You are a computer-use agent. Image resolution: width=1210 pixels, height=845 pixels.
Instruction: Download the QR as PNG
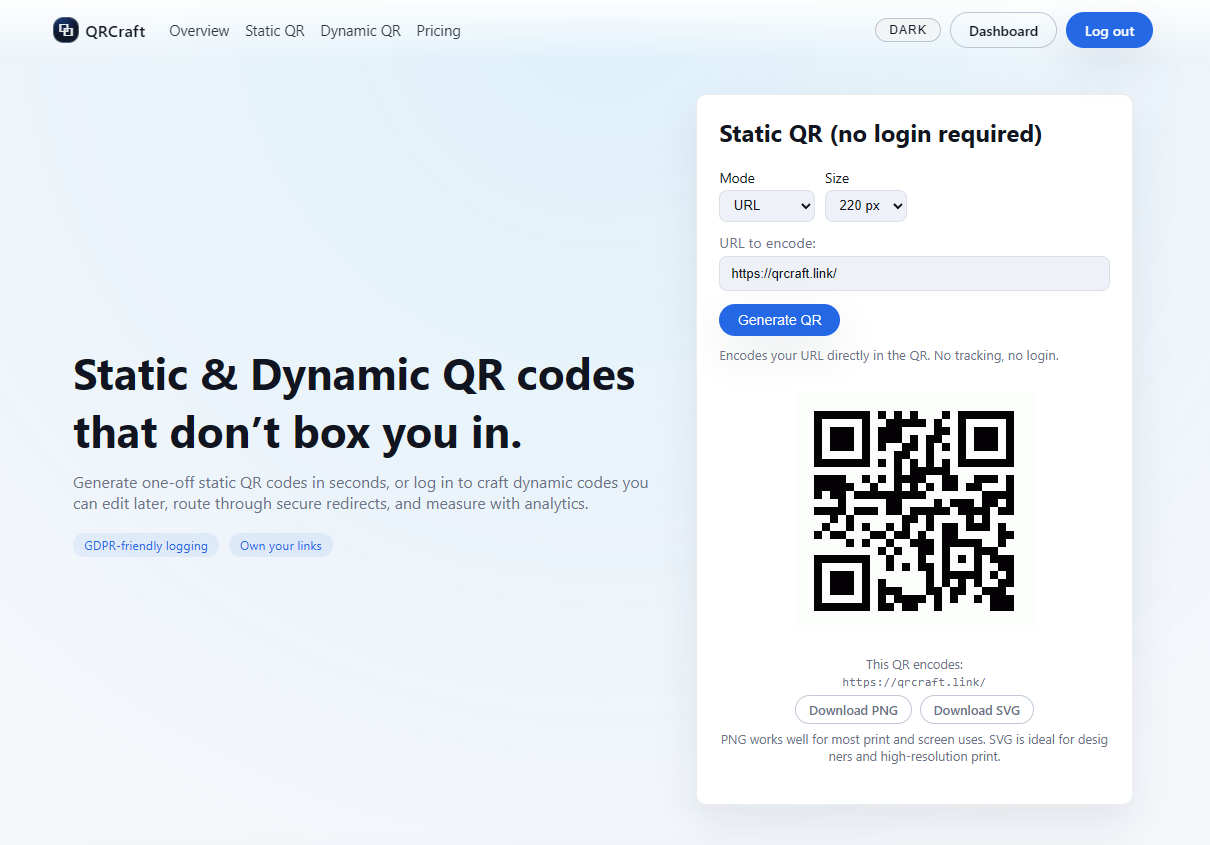coord(853,710)
